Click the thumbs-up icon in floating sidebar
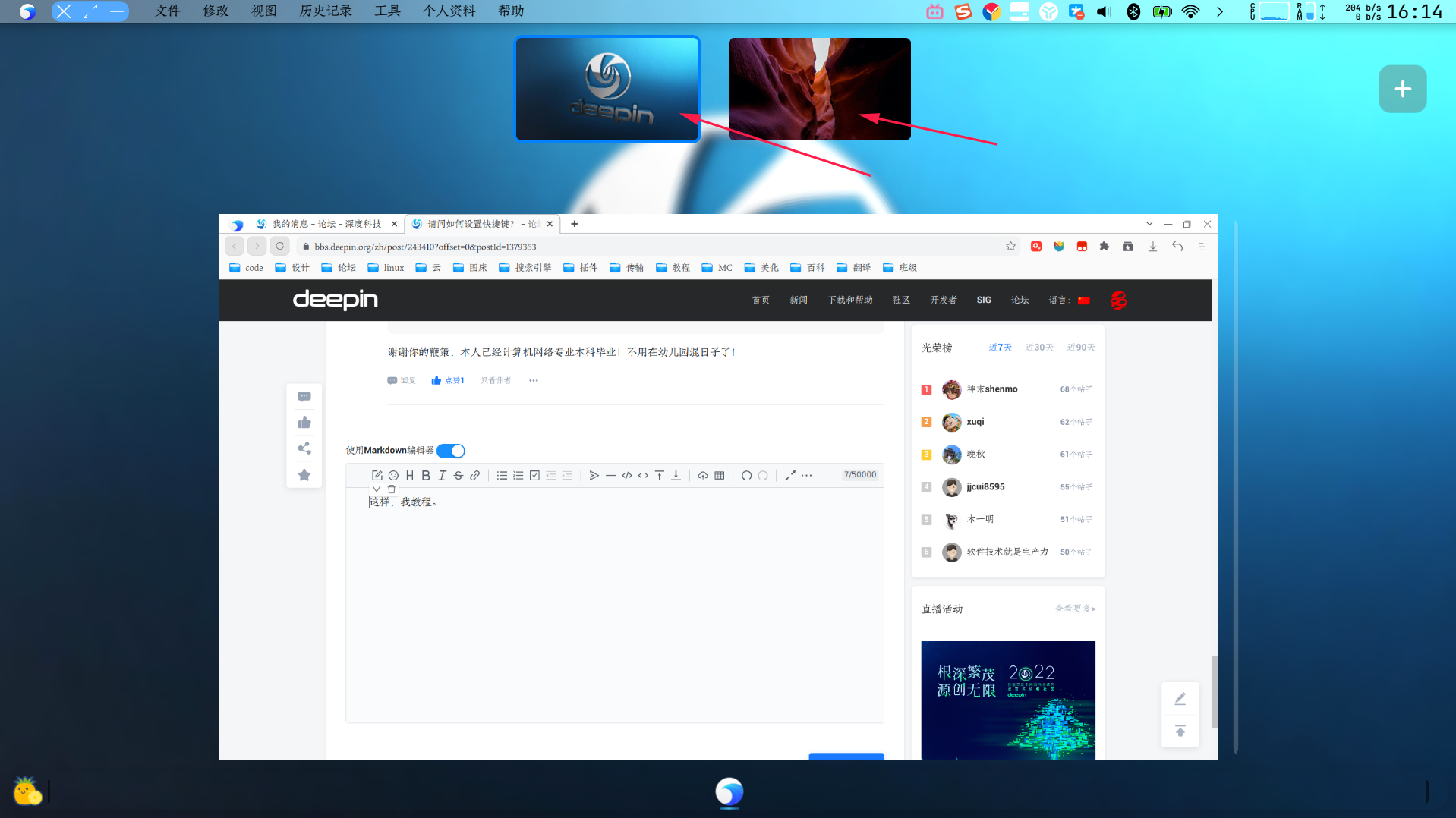The image size is (1456, 818). pos(304,423)
